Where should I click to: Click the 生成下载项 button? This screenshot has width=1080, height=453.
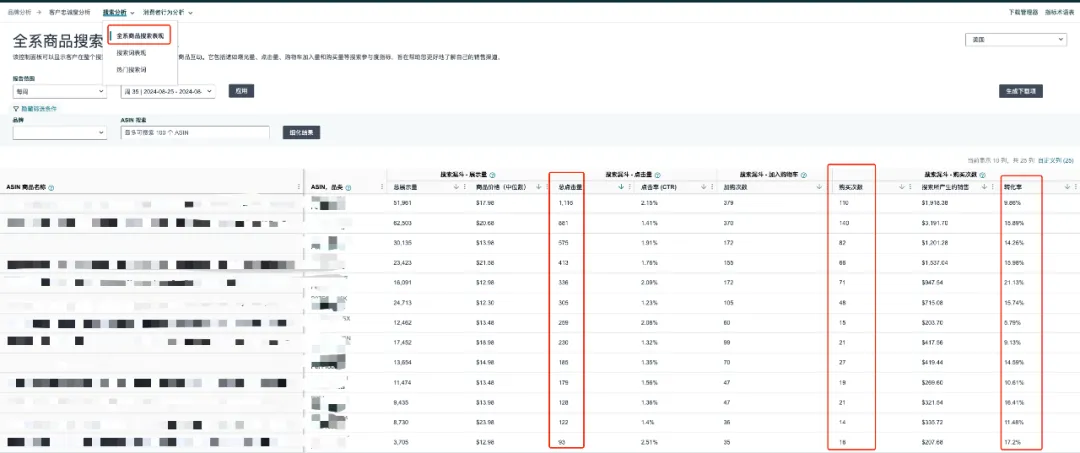1021,91
